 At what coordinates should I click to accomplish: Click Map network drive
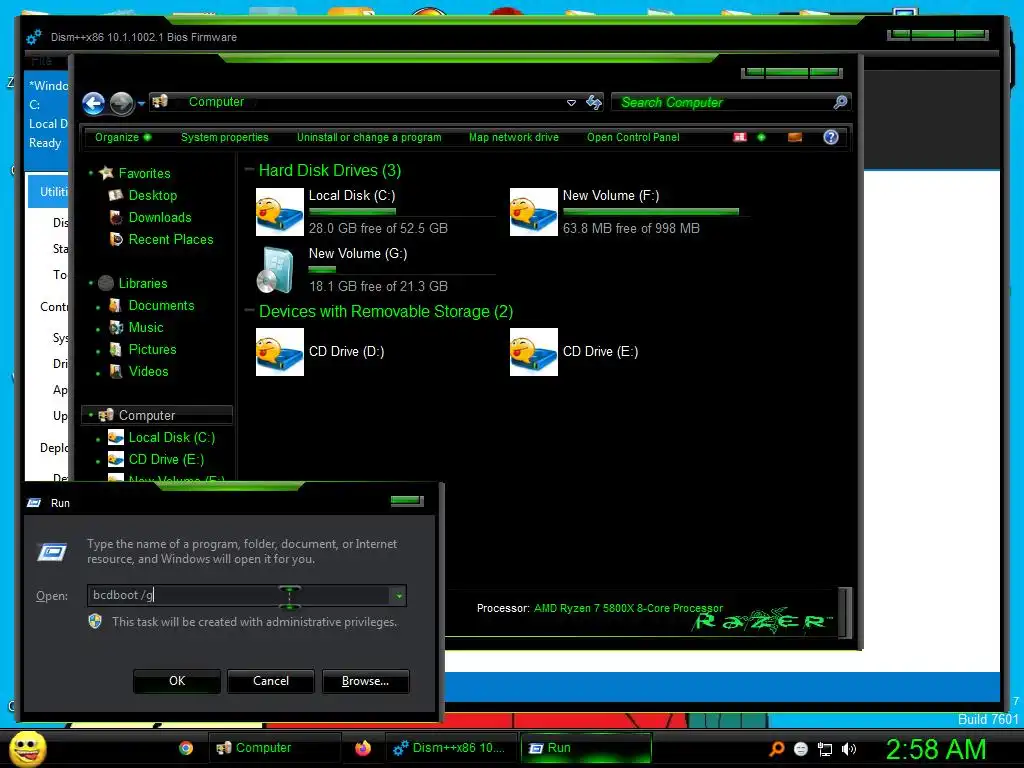point(514,137)
